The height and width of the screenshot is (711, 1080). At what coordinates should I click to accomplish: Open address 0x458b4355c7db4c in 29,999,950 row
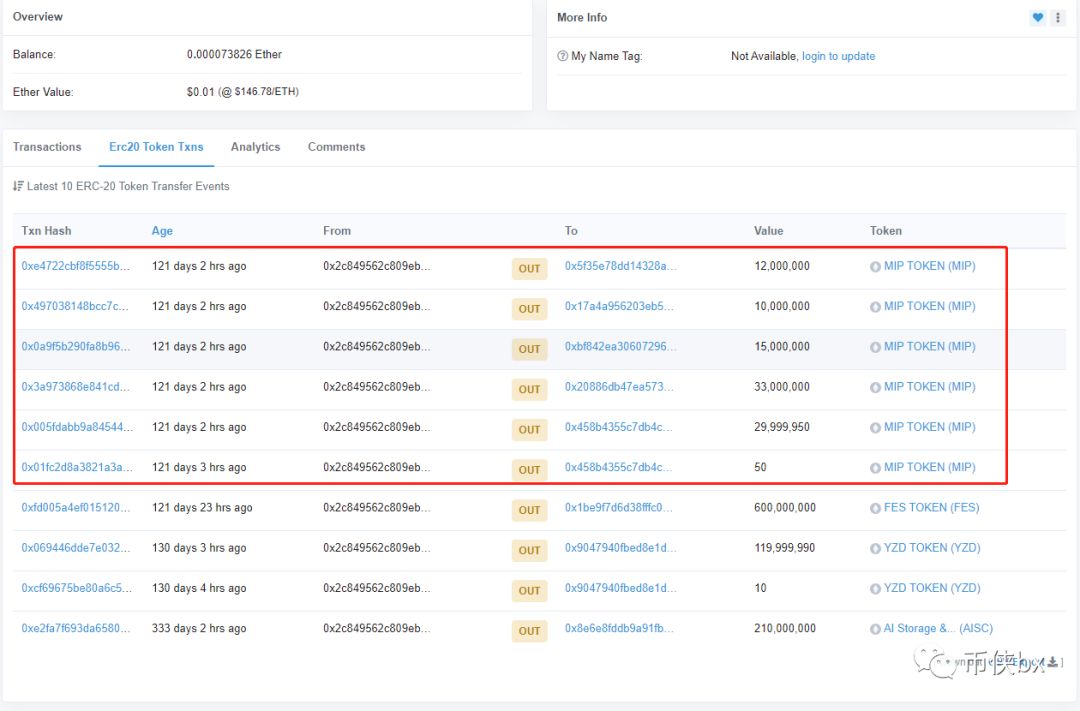click(x=619, y=427)
